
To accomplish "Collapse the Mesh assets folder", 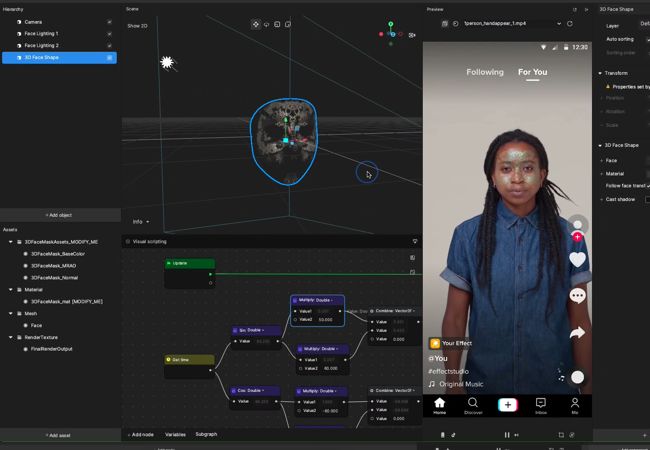I will [x=11, y=313].
